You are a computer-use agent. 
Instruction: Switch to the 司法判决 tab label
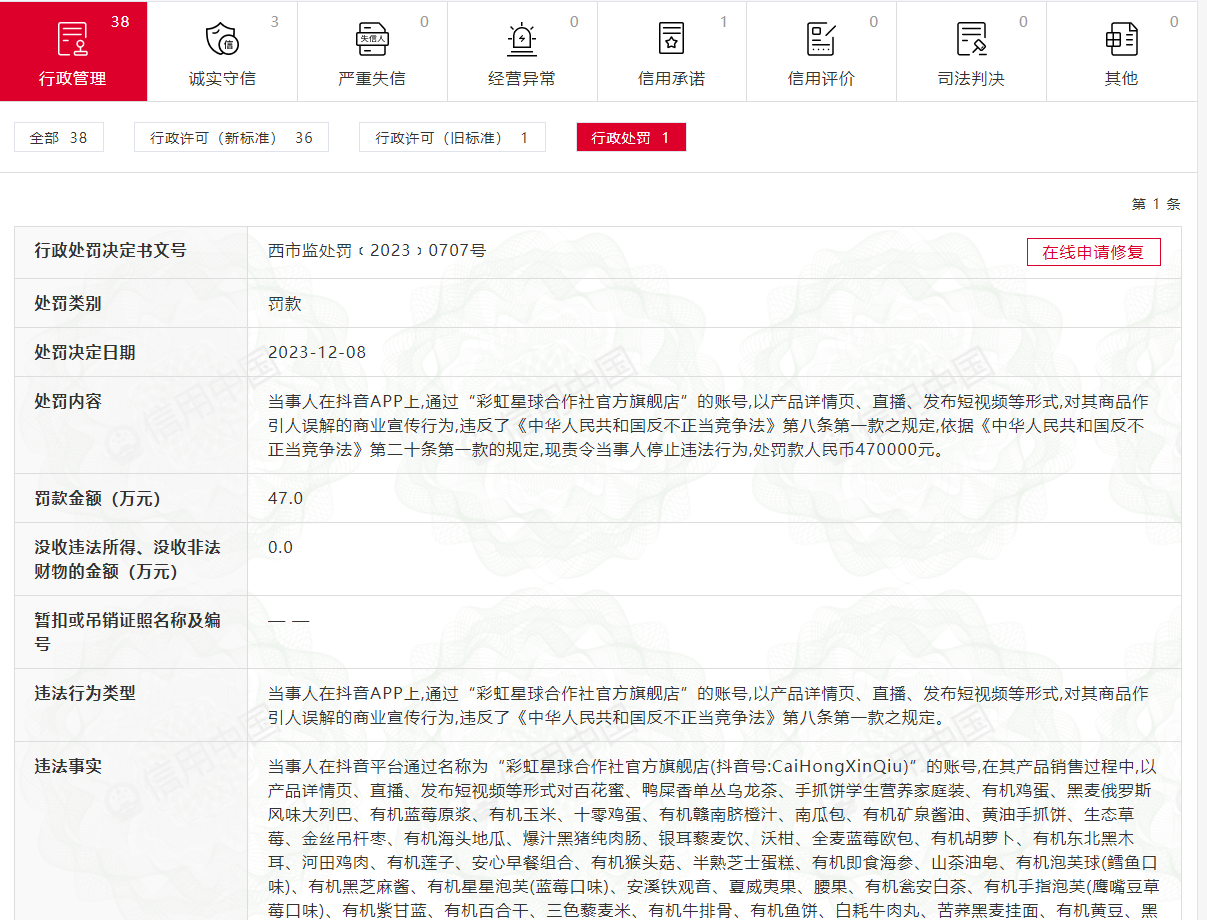971,78
